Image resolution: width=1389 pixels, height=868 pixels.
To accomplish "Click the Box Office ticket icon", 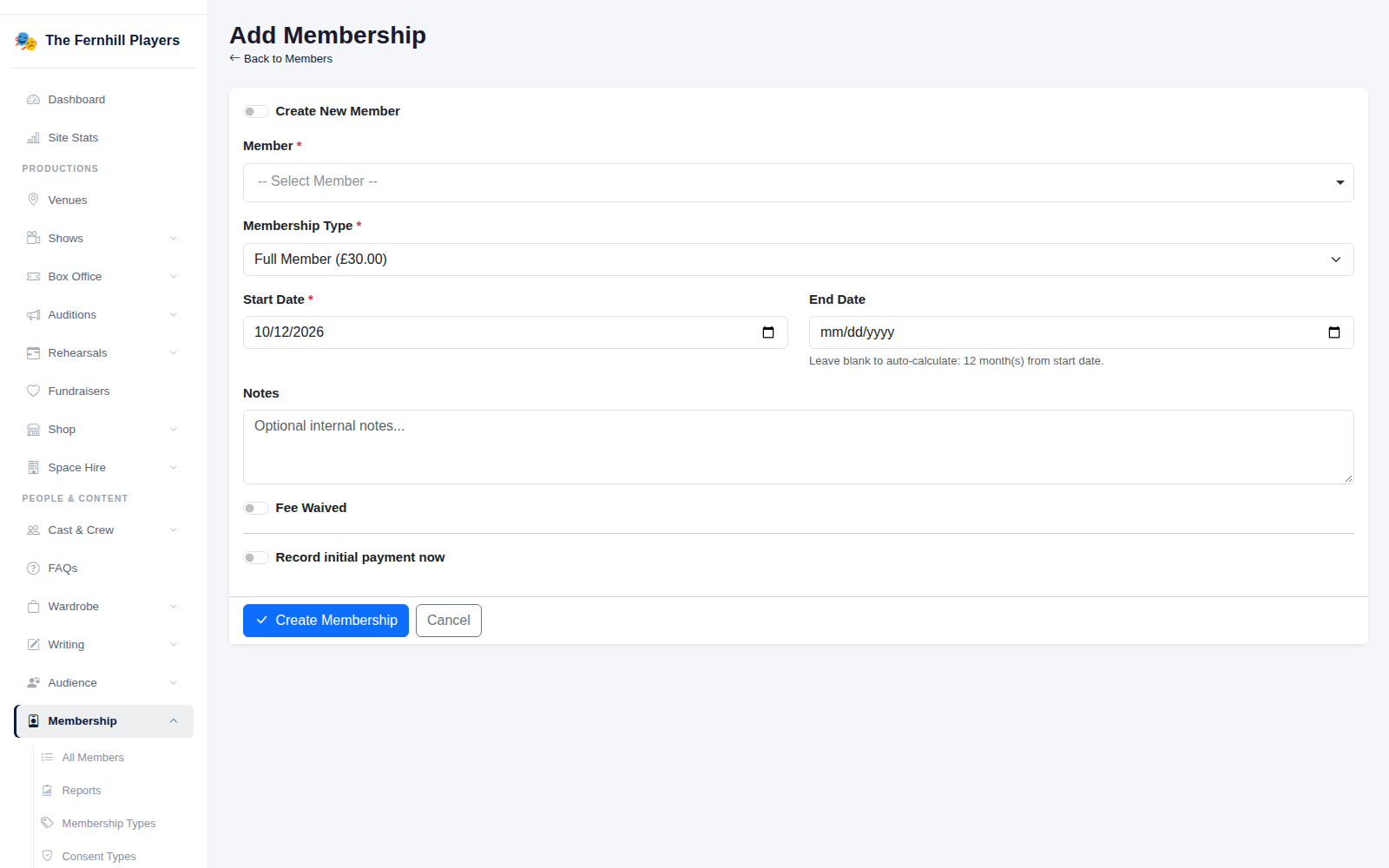I will 33,277.
